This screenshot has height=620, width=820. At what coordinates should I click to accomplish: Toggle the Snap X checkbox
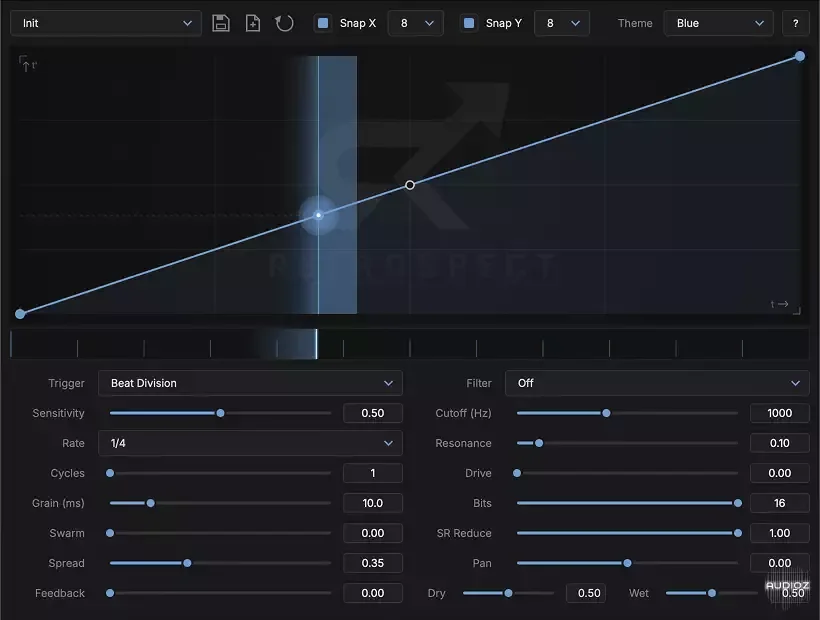[x=323, y=23]
